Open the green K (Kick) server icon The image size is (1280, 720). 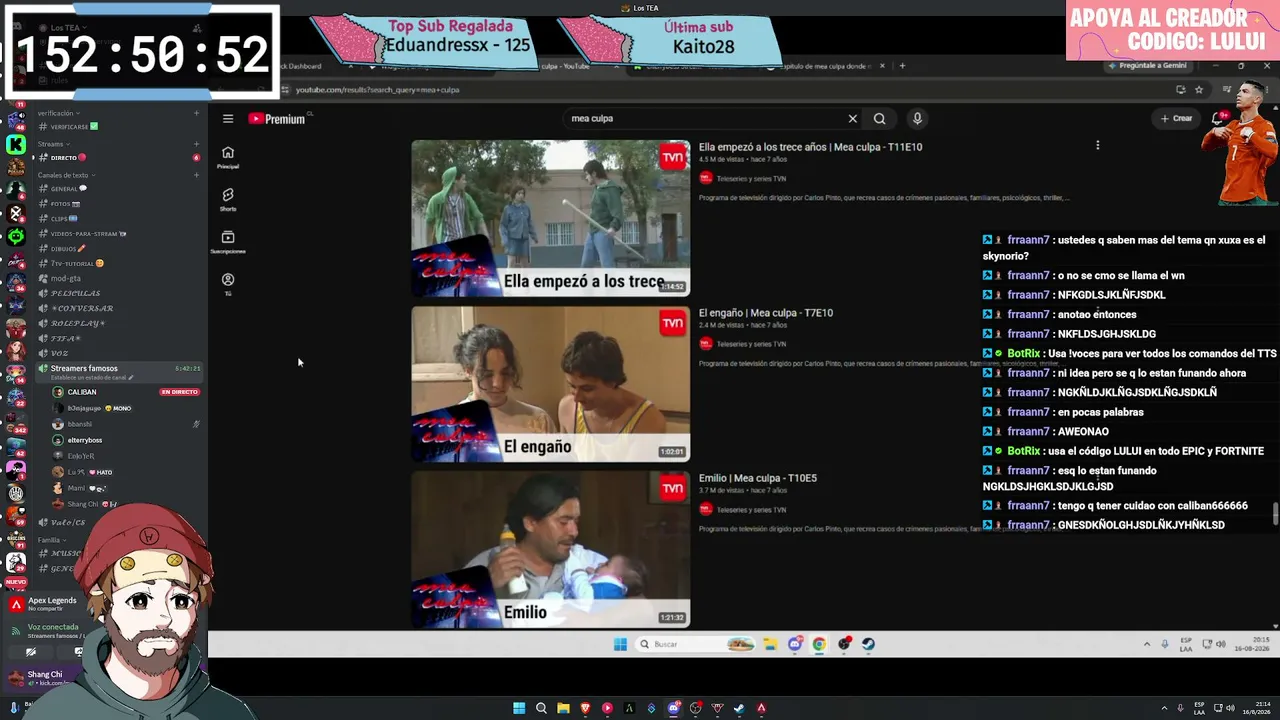[x=16, y=144]
